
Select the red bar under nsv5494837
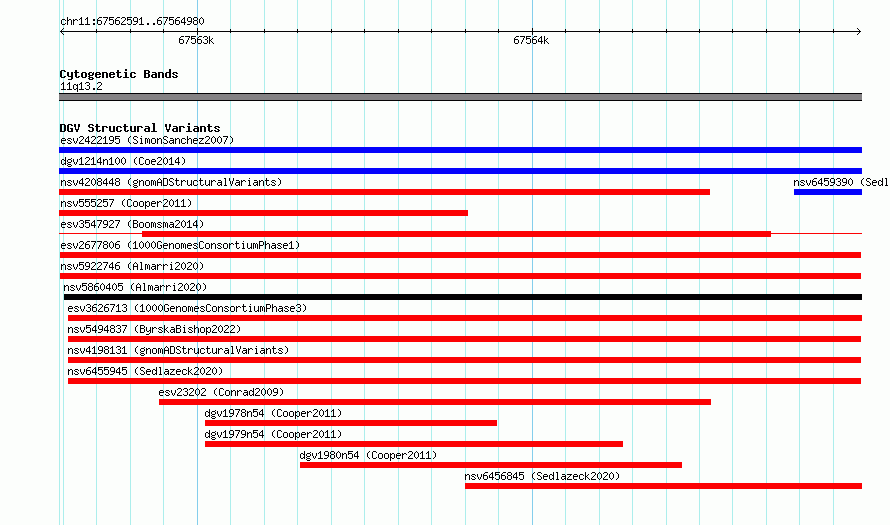[x=464, y=339]
